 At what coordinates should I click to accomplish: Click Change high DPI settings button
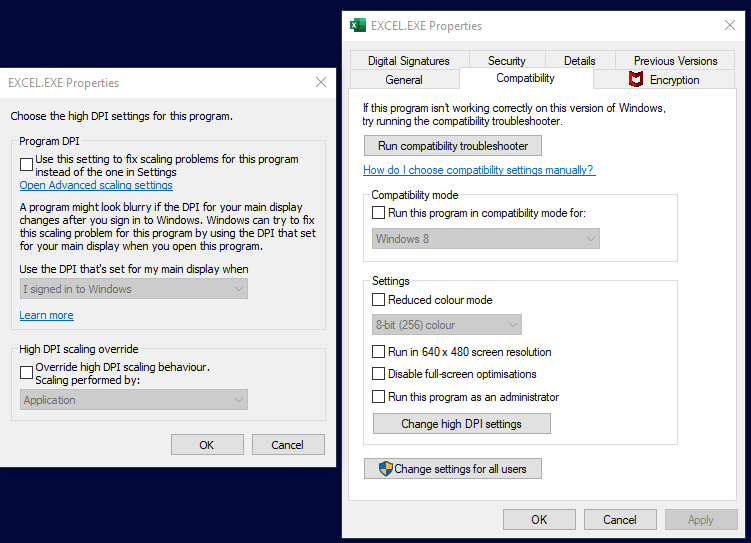(462, 424)
